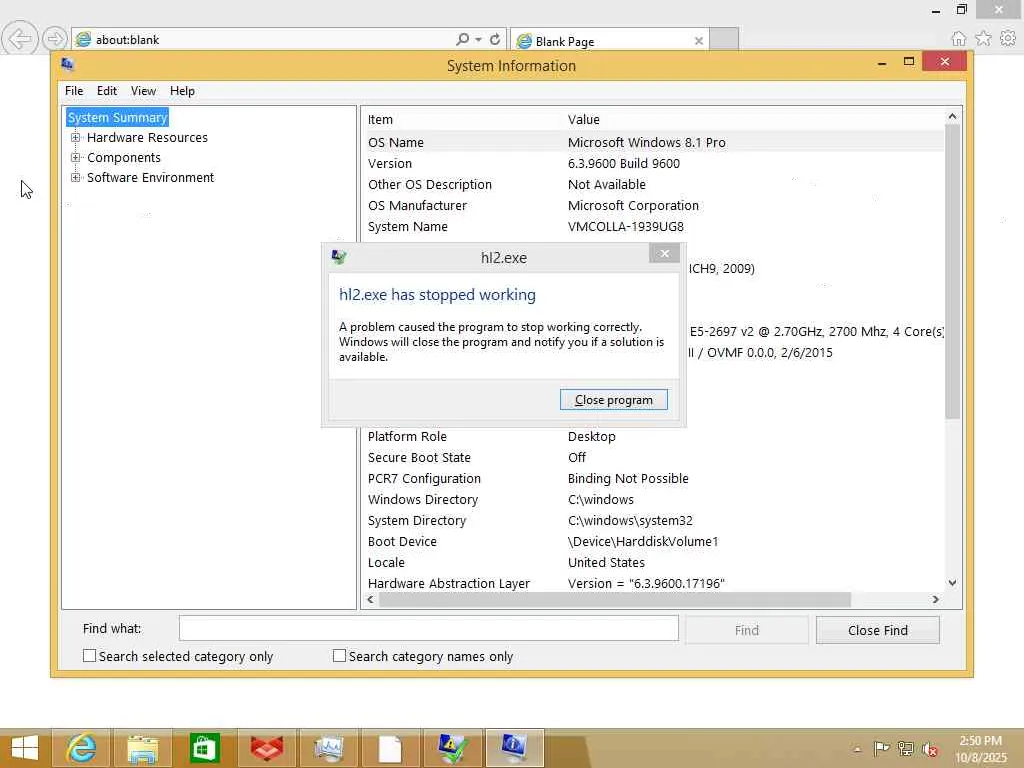
Task: Select the Boot Device row
Action: [653, 541]
